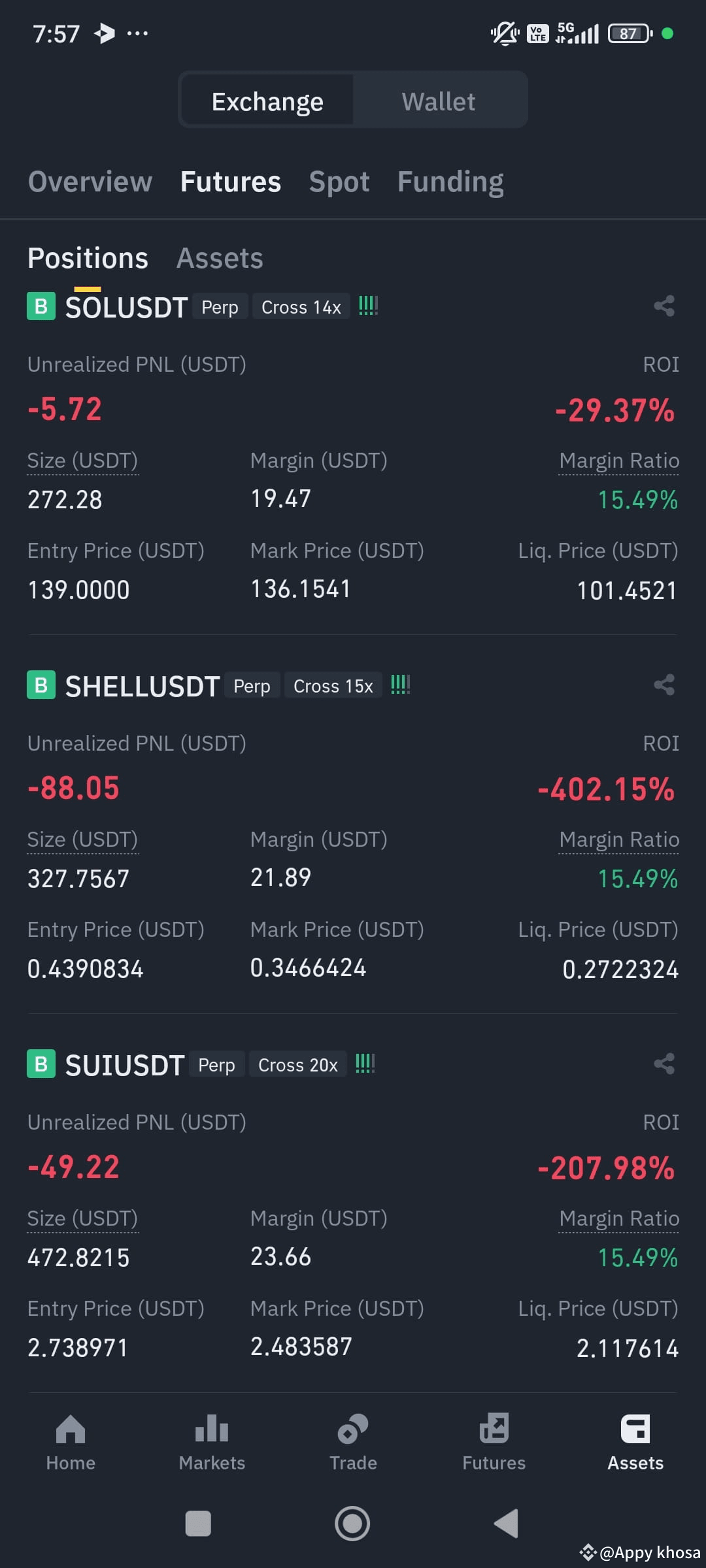
Task: Open the Funding tab
Action: point(450,182)
